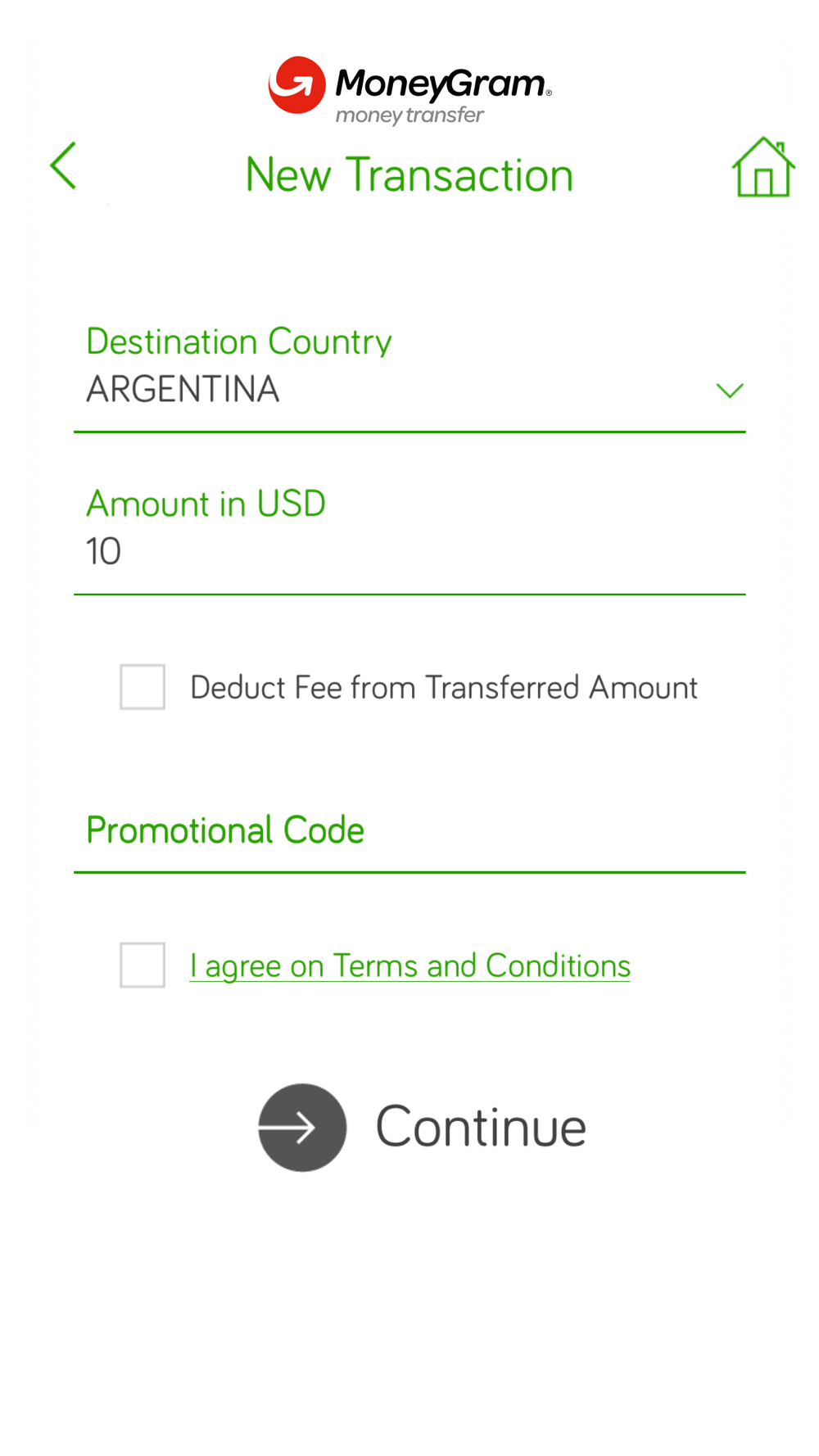The height and width of the screenshot is (1456, 819).
Task: Tap the empty area right of Promotional Code
Action: [x=555, y=830]
